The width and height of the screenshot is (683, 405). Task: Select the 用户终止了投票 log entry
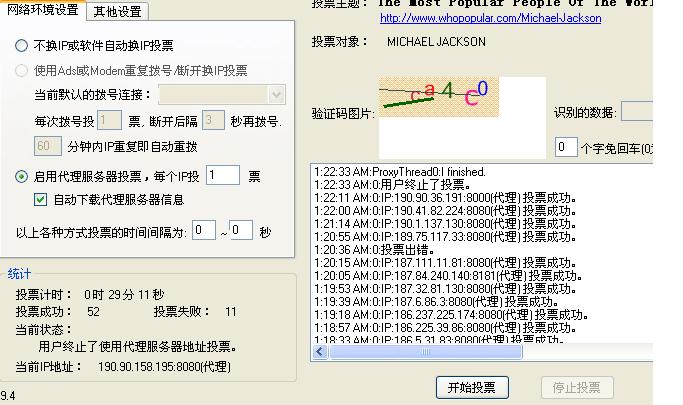[390, 185]
